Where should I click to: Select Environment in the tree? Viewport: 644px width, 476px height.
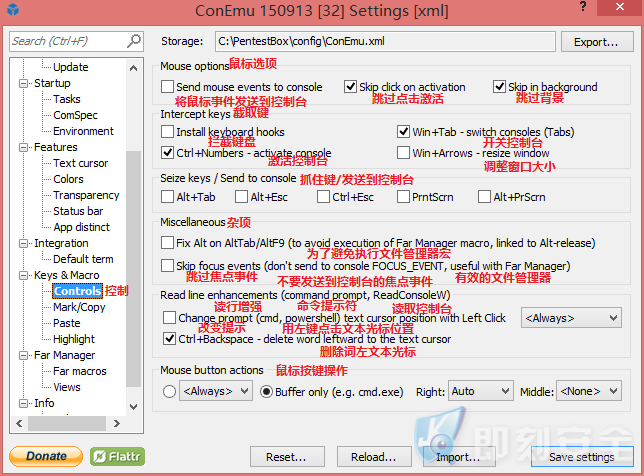83,131
